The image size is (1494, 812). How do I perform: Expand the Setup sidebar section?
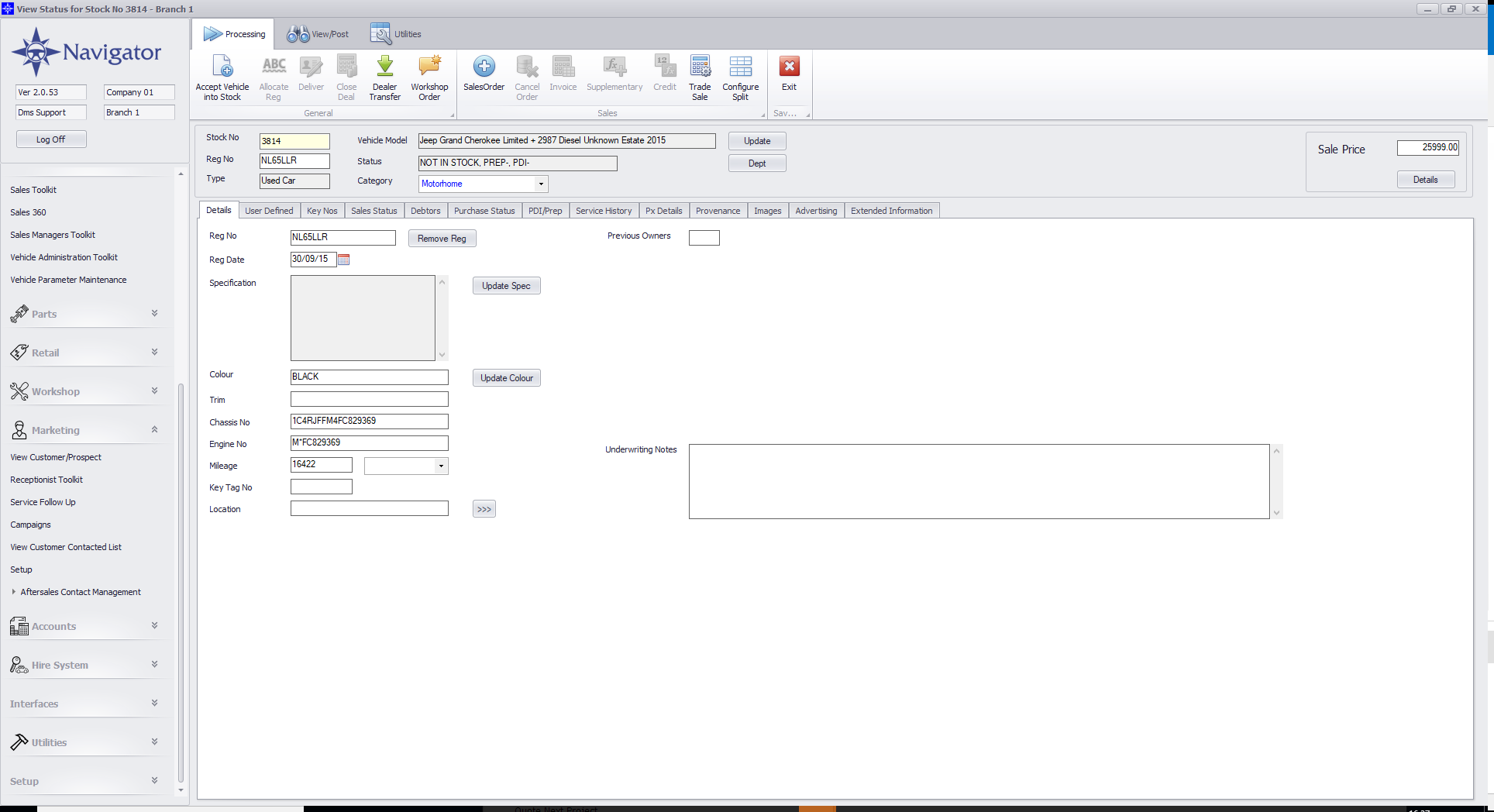point(154,781)
